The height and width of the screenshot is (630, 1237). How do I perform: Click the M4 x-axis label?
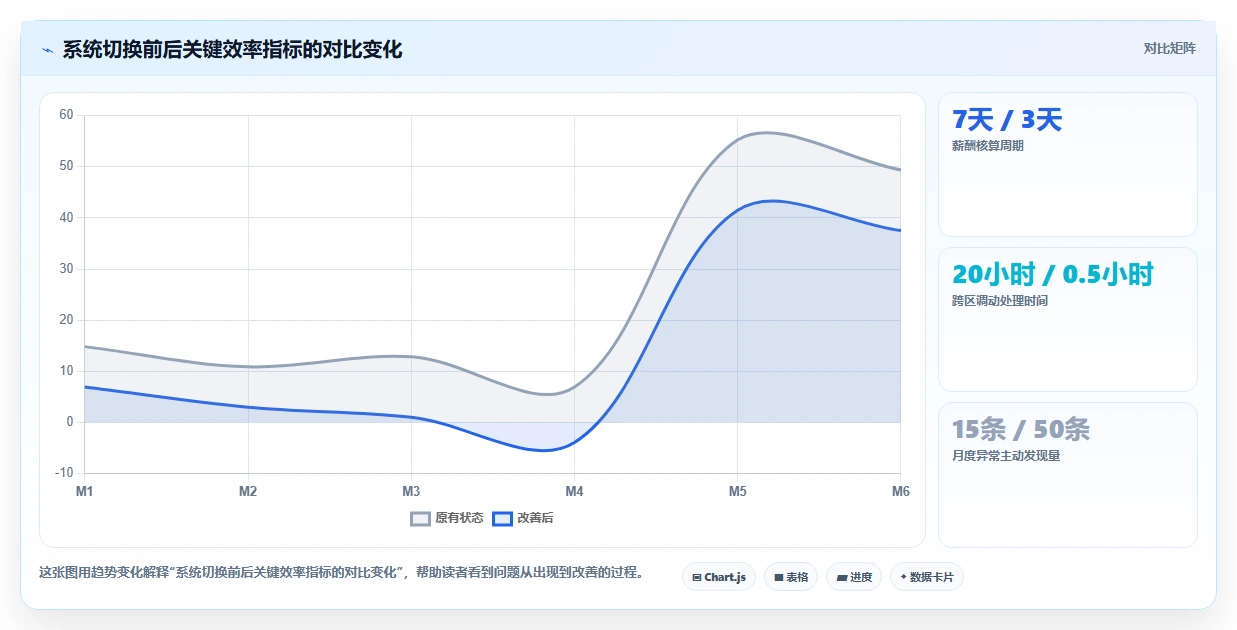tap(574, 491)
